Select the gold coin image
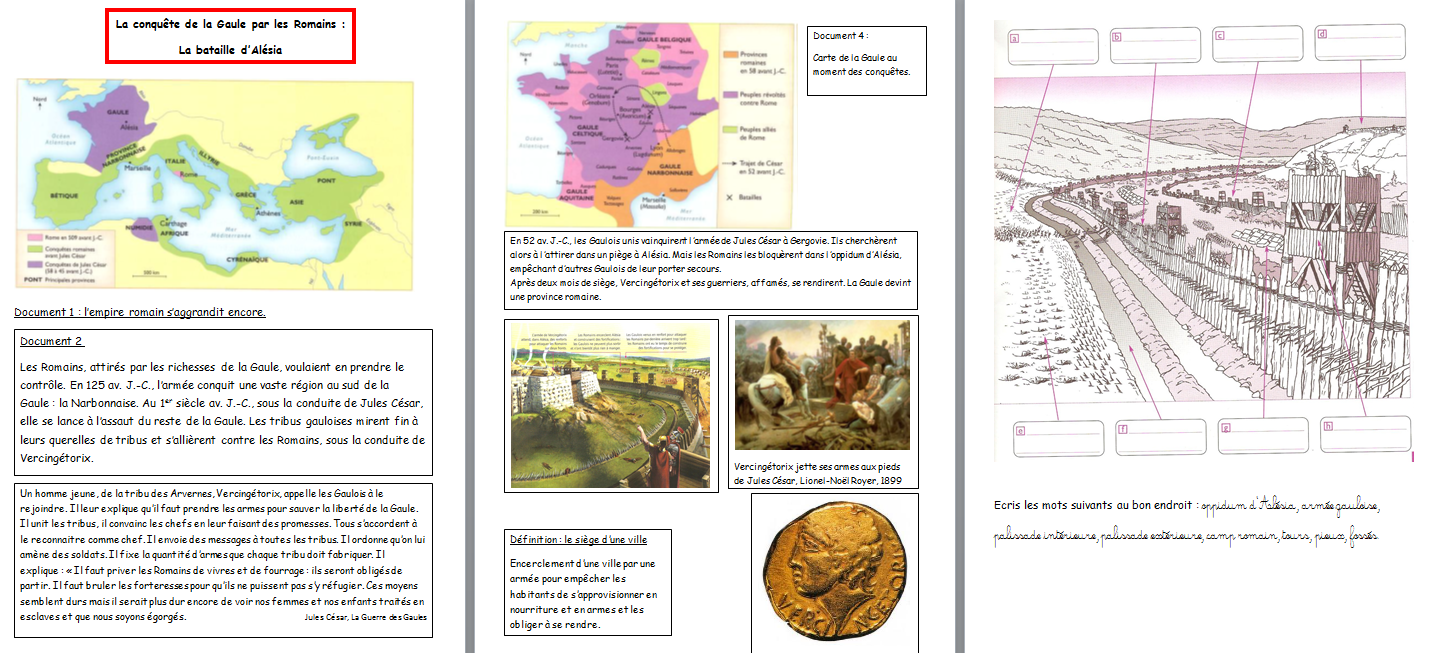The image size is (1431, 653). click(x=834, y=571)
